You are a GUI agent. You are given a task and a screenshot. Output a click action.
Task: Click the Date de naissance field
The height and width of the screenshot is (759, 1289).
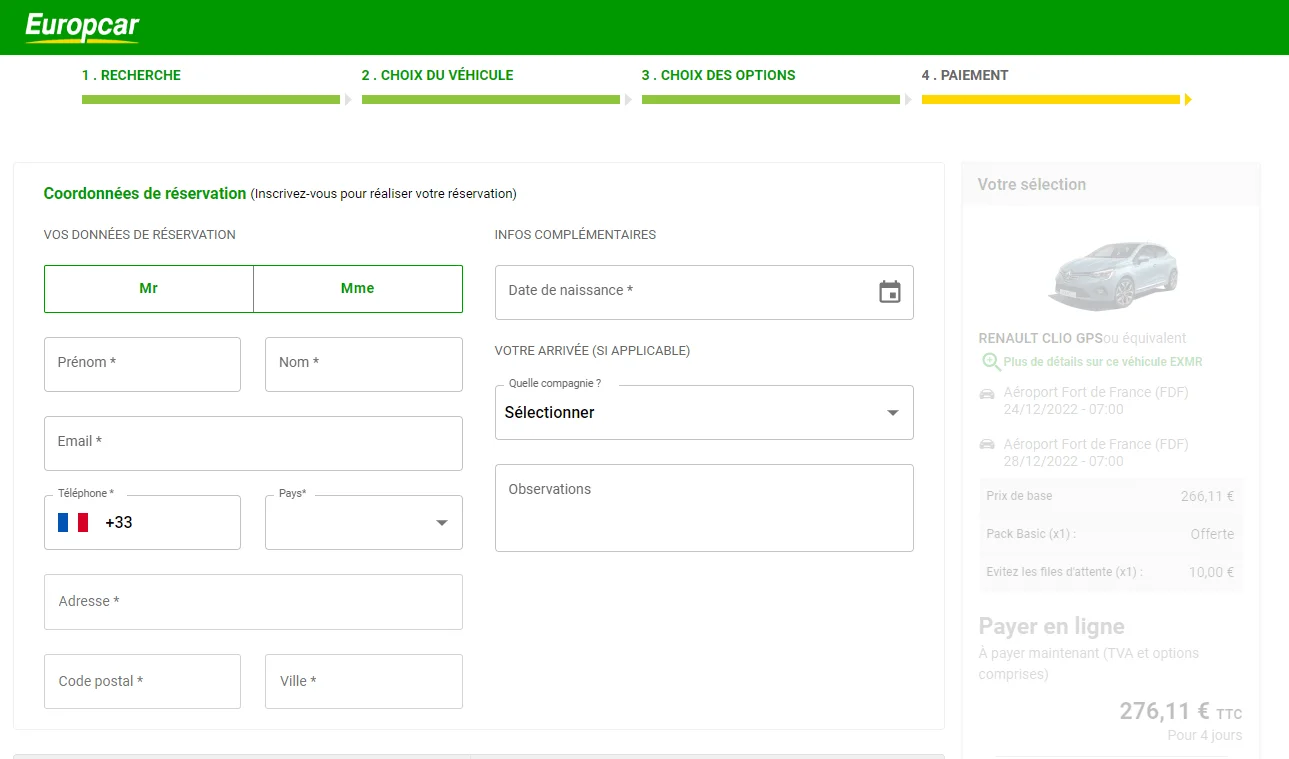[704, 292]
